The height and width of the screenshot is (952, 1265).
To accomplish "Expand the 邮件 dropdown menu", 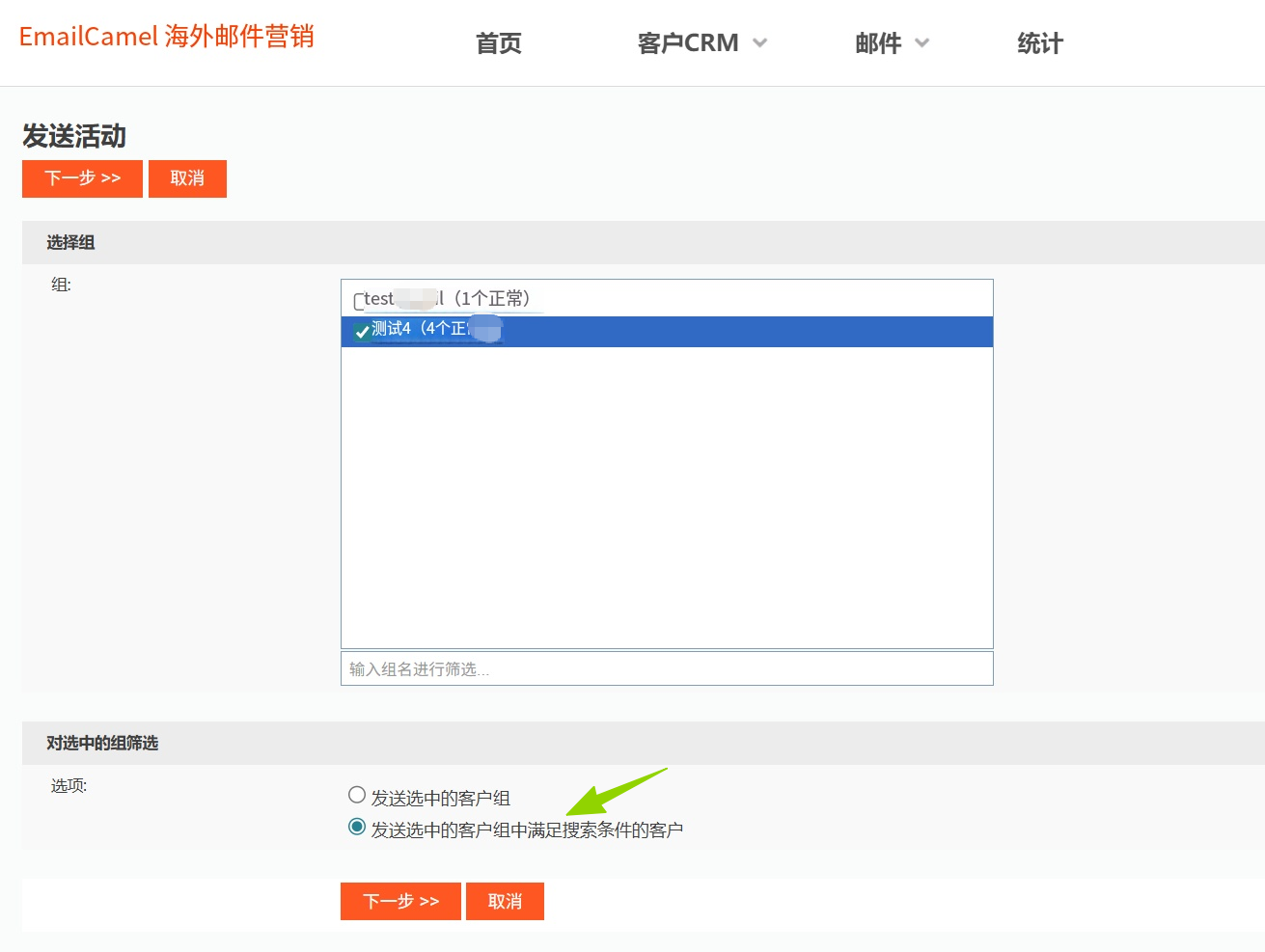I will (x=879, y=42).
